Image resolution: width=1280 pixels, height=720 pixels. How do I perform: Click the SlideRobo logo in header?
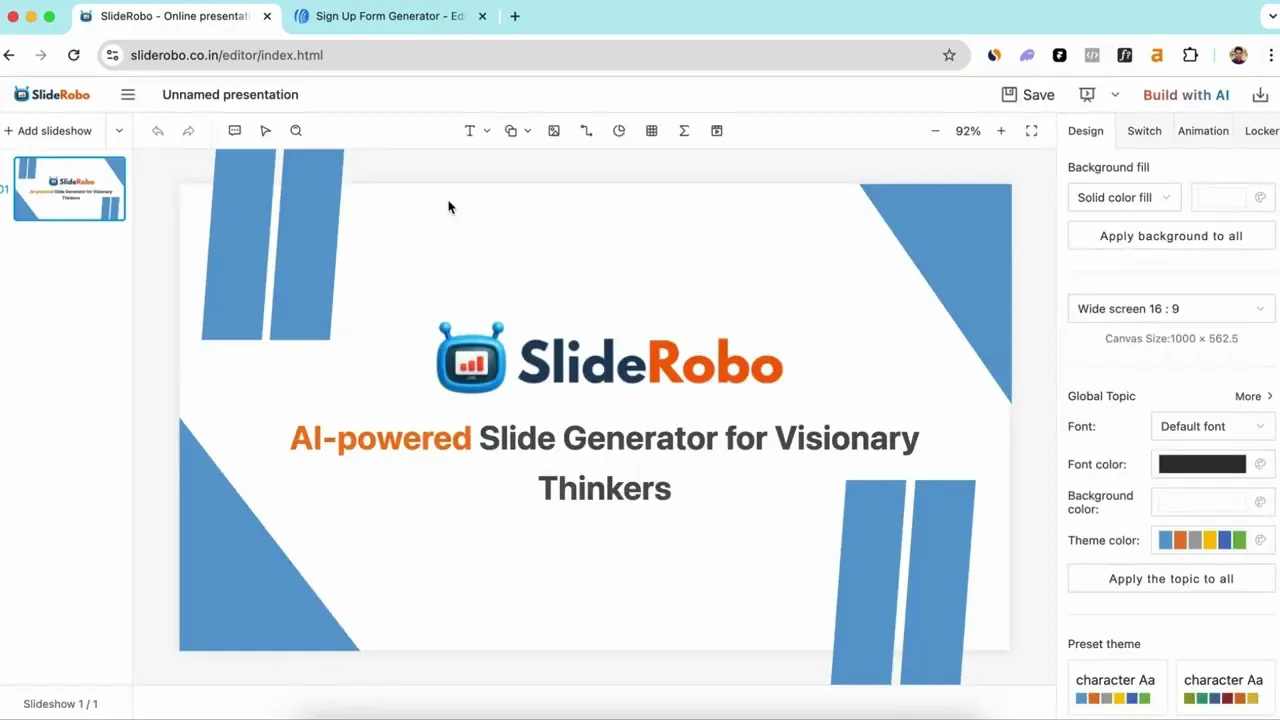[x=52, y=94]
